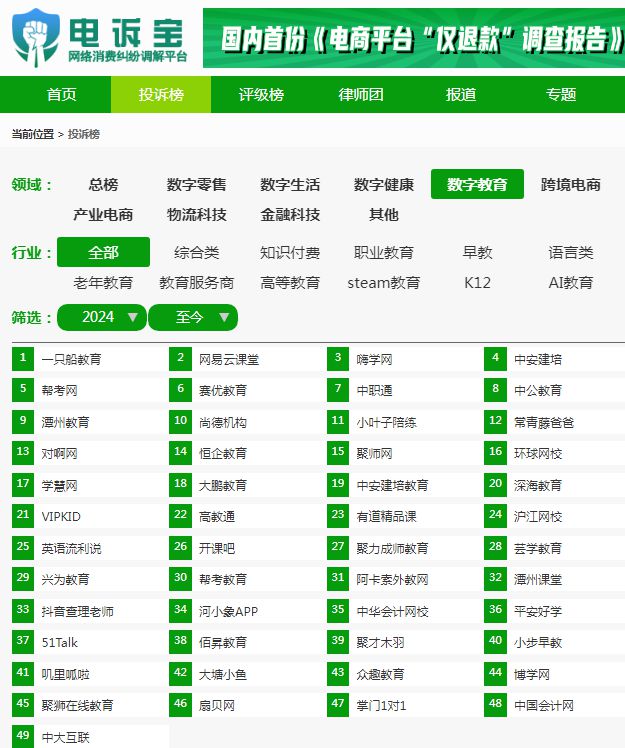This screenshot has width=625, height=748.
Task: Select the 全部 industry filter
Action: [x=103, y=252]
